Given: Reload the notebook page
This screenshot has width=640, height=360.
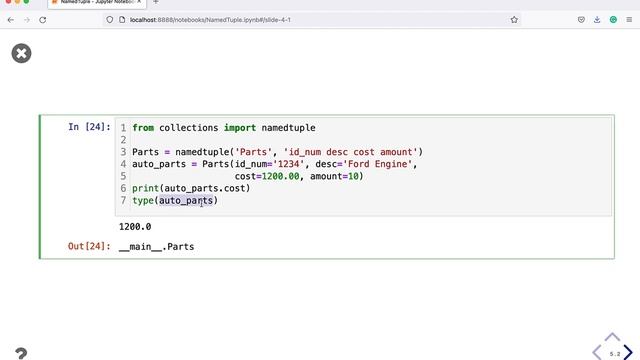Looking at the screenshot, I should pos(42,20).
